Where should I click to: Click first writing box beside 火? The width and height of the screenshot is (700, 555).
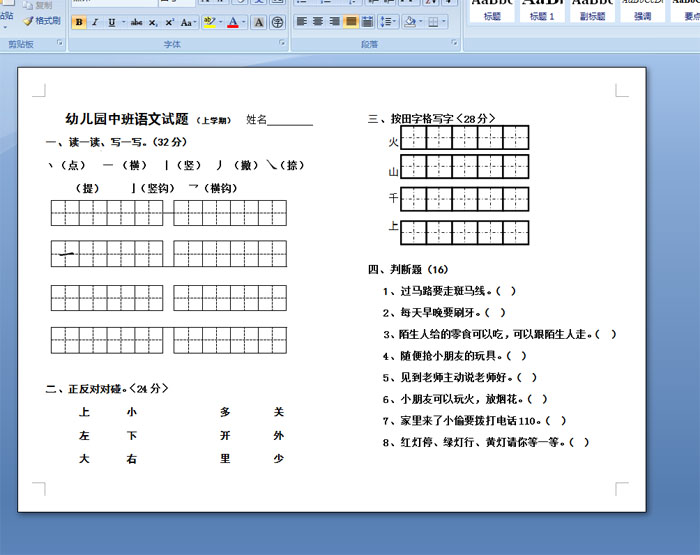(x=413, y=138)
